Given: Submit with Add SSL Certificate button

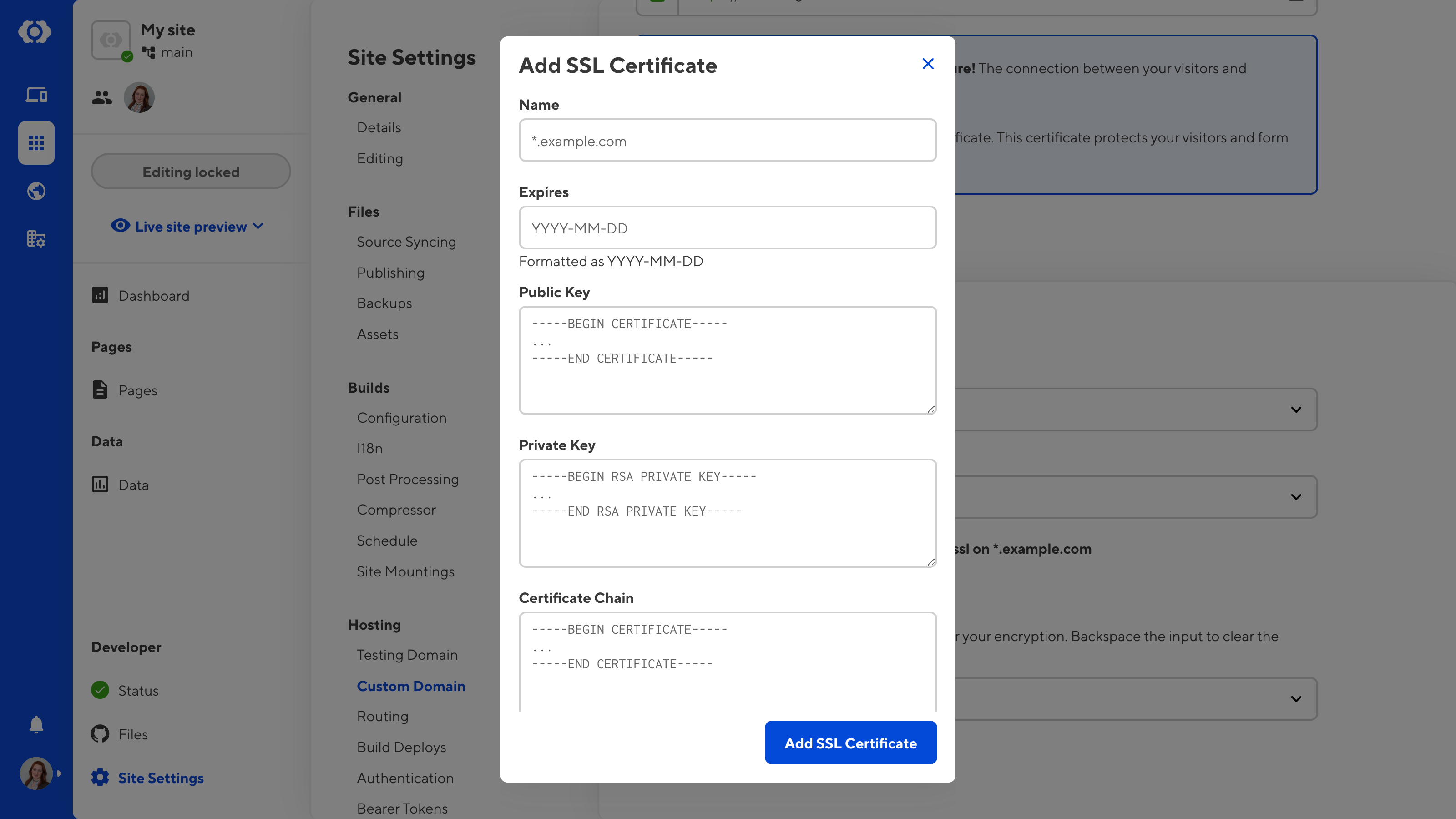Looking at the screenshot, I should 851,743.
